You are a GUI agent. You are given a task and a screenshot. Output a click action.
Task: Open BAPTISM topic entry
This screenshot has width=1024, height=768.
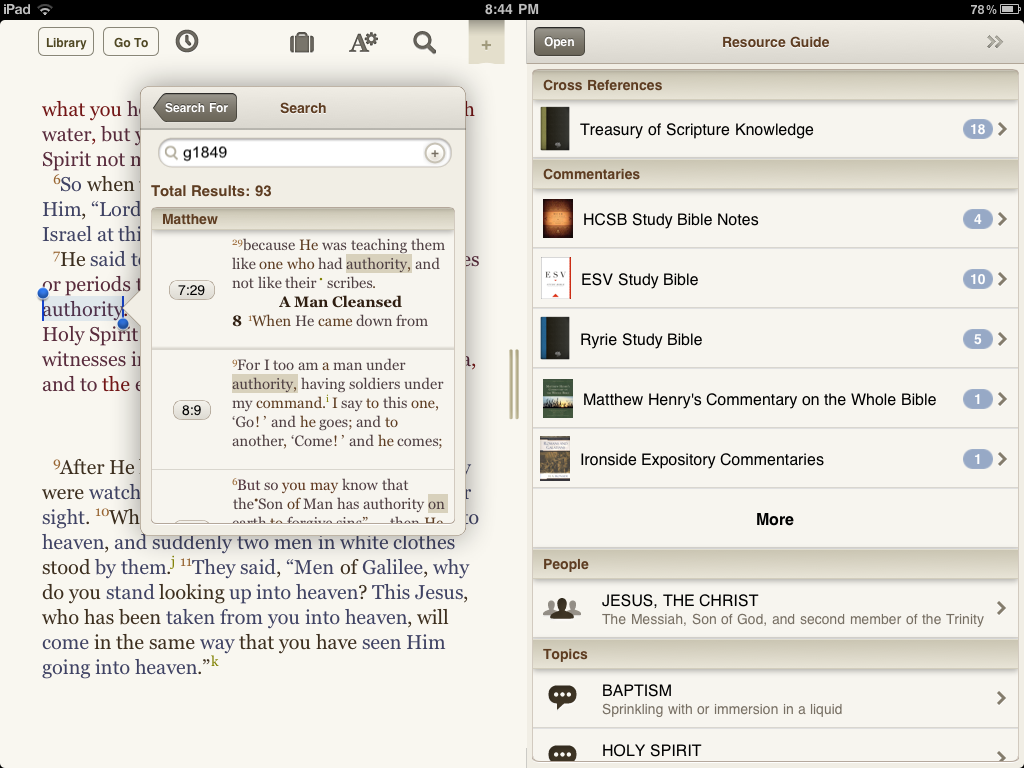775,699
